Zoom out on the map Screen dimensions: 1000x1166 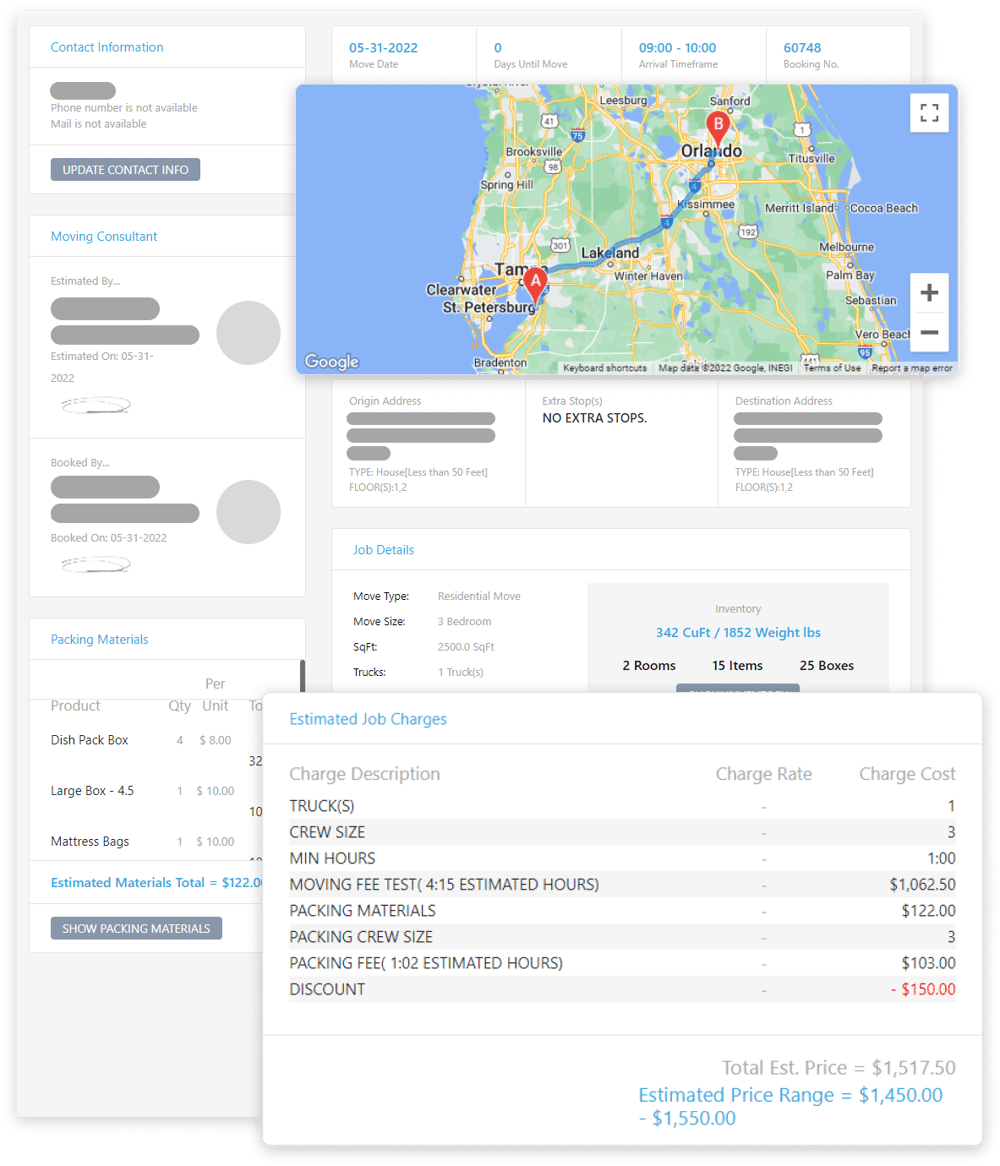[929, 332]
